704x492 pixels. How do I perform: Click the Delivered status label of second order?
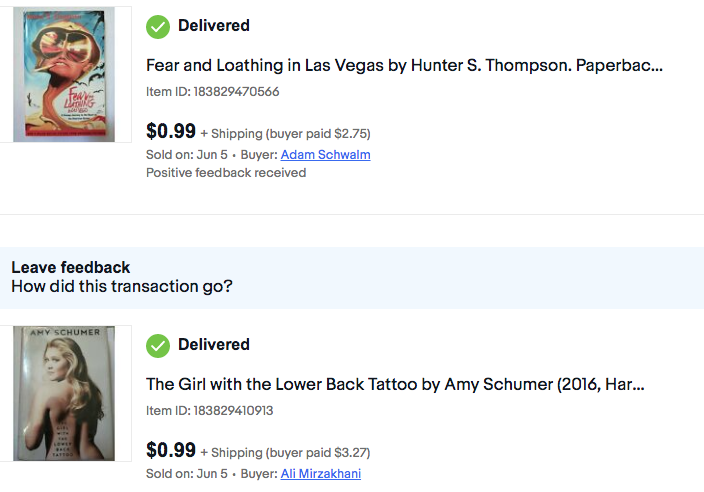pyautogui.click(x=214, y=345)
